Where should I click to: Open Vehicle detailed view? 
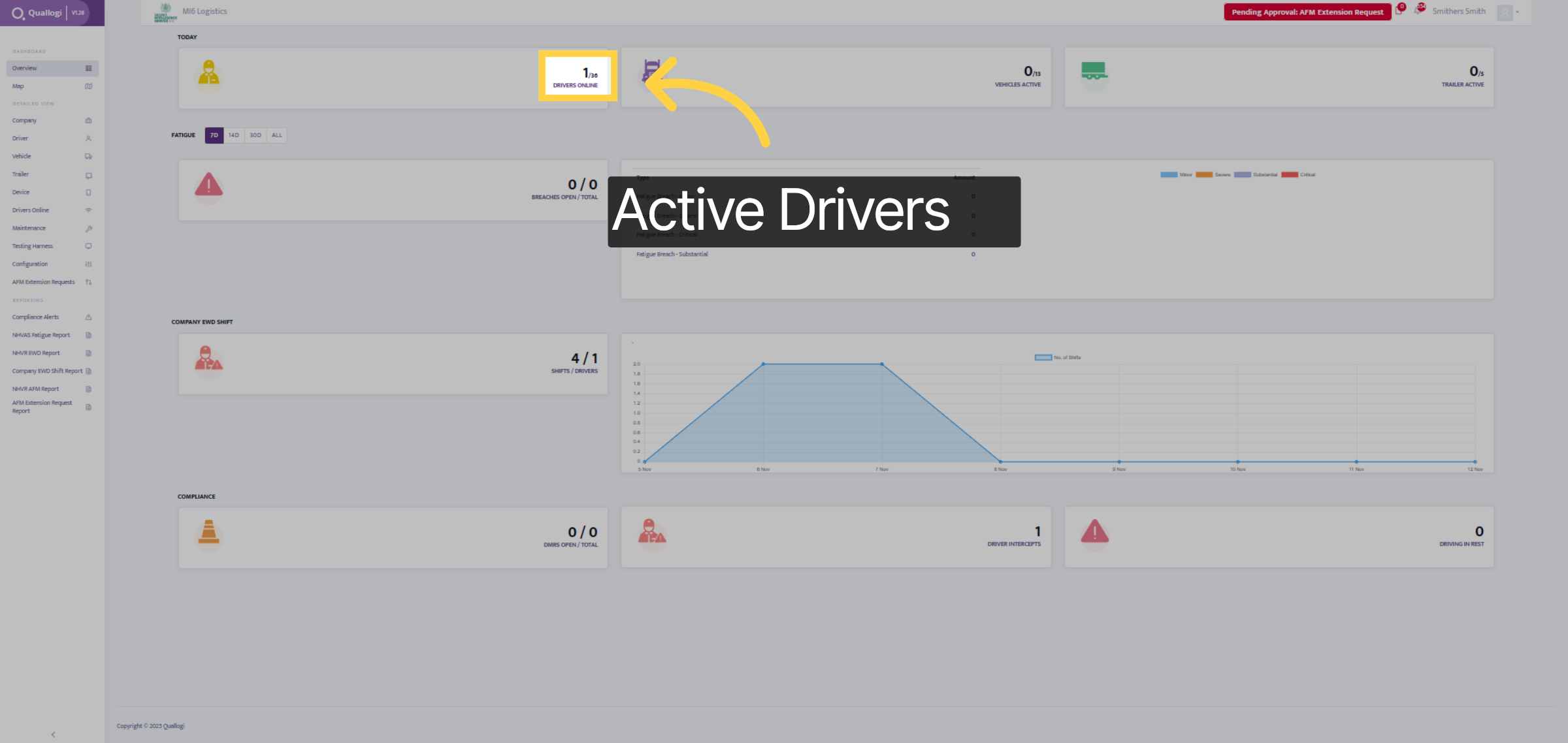pyautogui.click(x=52, y=157)
